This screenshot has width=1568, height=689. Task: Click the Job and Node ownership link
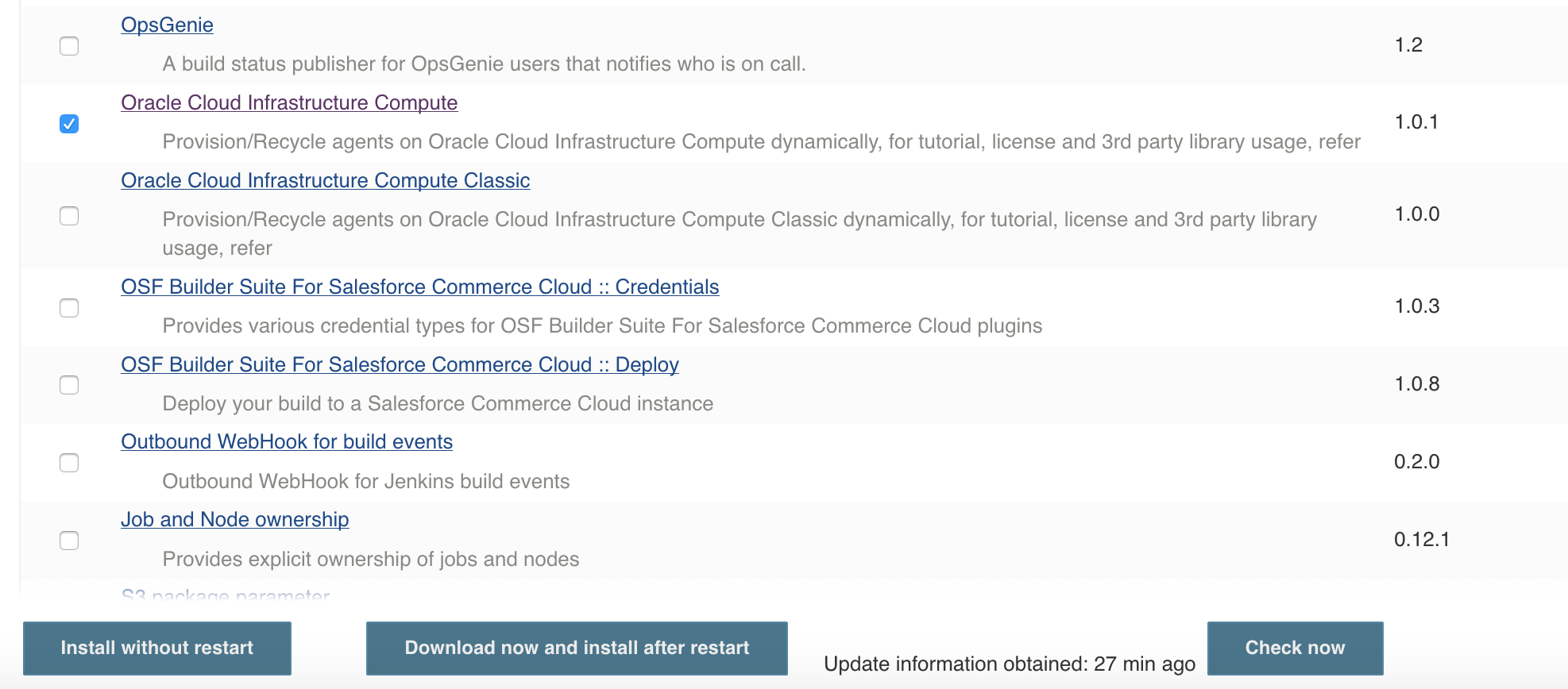click(x=234, y=519)
